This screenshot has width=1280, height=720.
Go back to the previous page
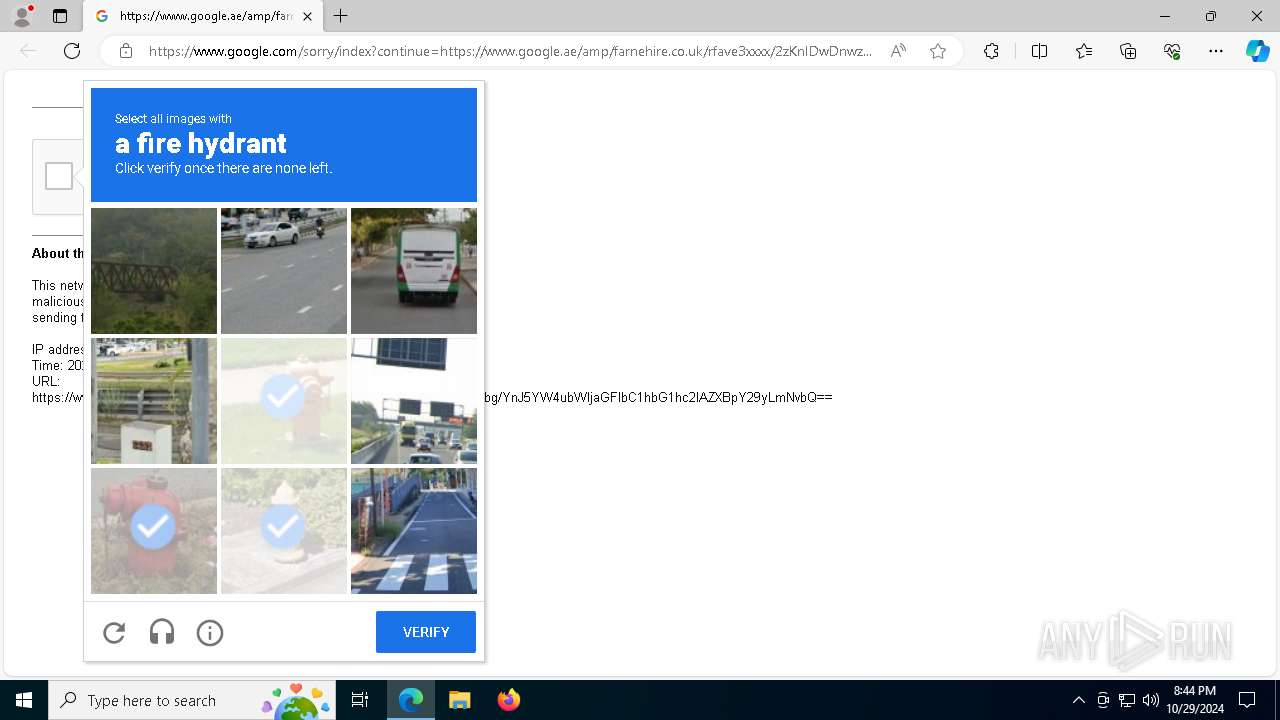coord(28,51)
